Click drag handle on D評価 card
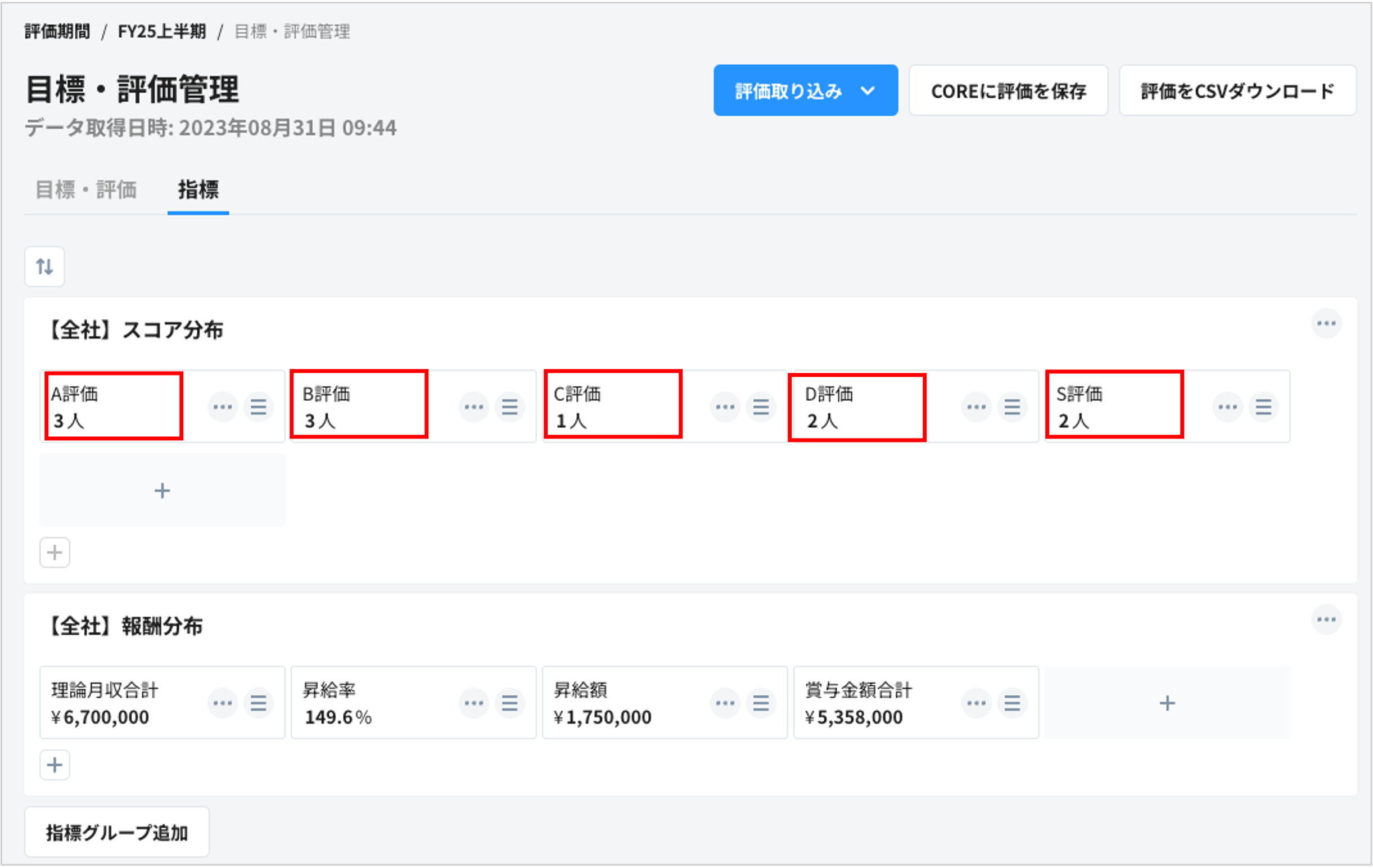Image resolution: width=1373 pixels, height=868 pixels. (x=1012, y=407)
